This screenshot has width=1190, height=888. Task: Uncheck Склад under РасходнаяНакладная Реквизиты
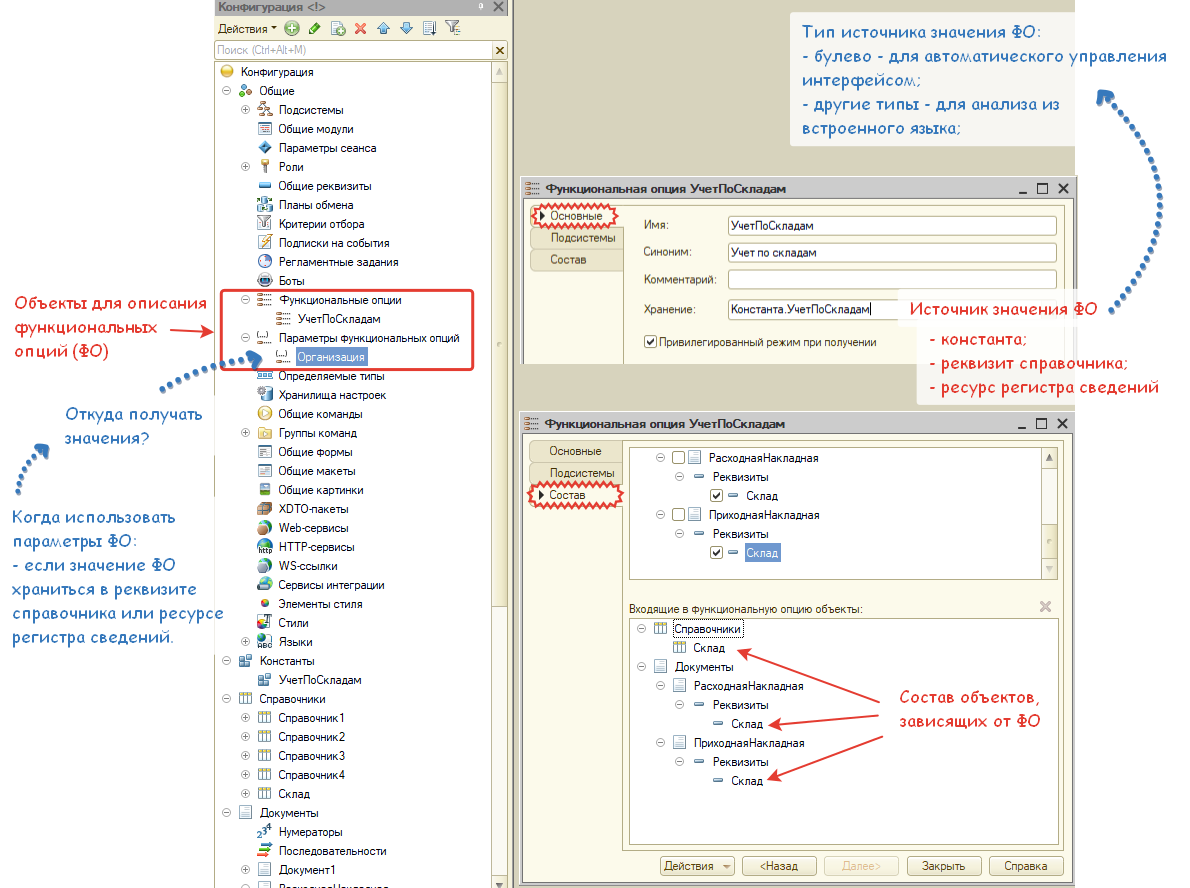click(x=716, y=496)
